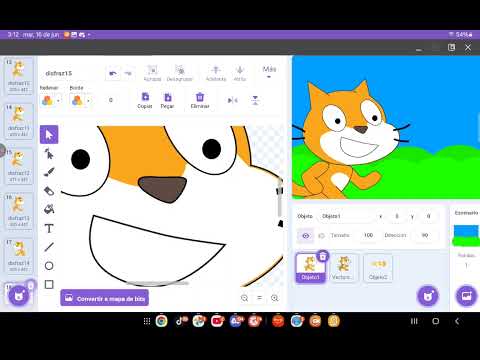480x360 pixels.
Task: Select costume thumbnail number 14
Action: click(x=19, y=121)
